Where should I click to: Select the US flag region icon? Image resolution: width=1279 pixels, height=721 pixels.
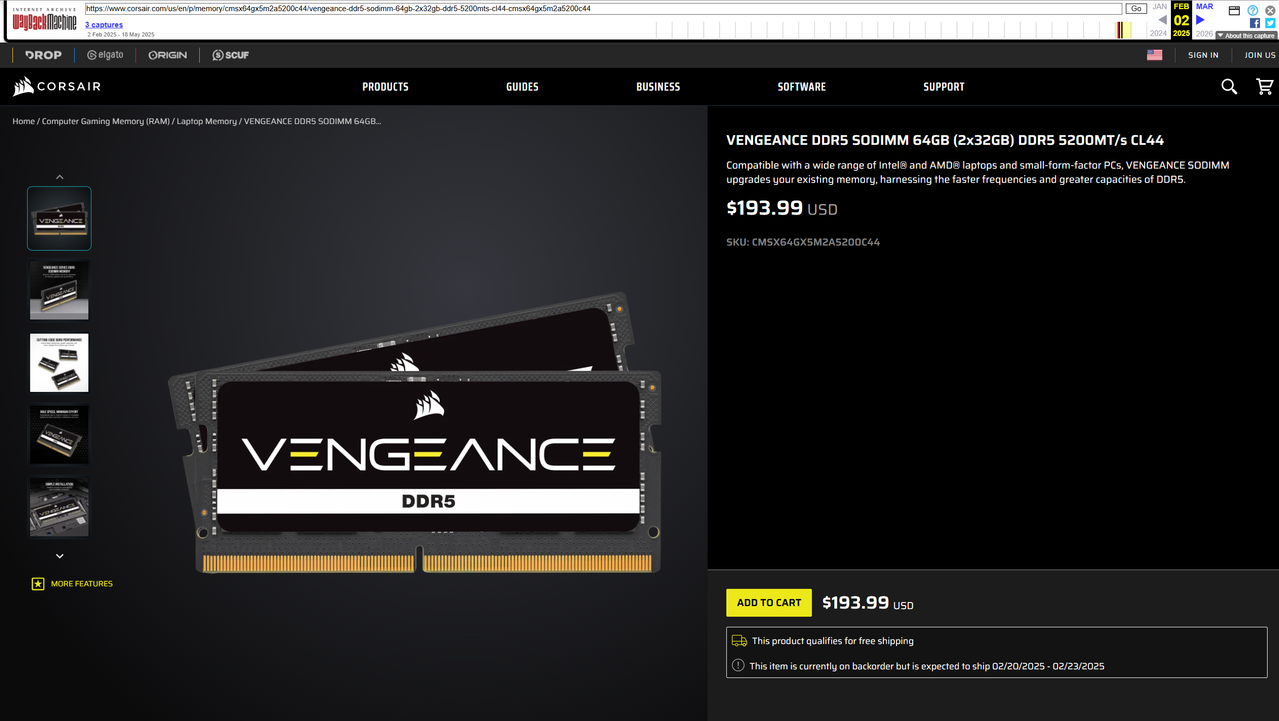[x=1154, y=55]
